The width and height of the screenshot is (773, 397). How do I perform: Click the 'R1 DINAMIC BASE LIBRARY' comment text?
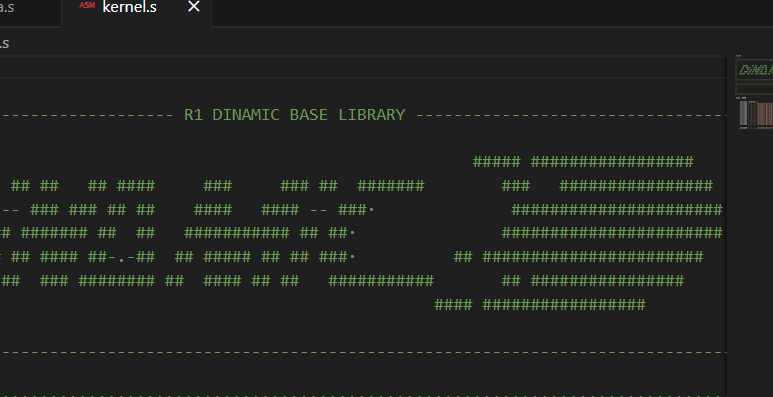294,115
